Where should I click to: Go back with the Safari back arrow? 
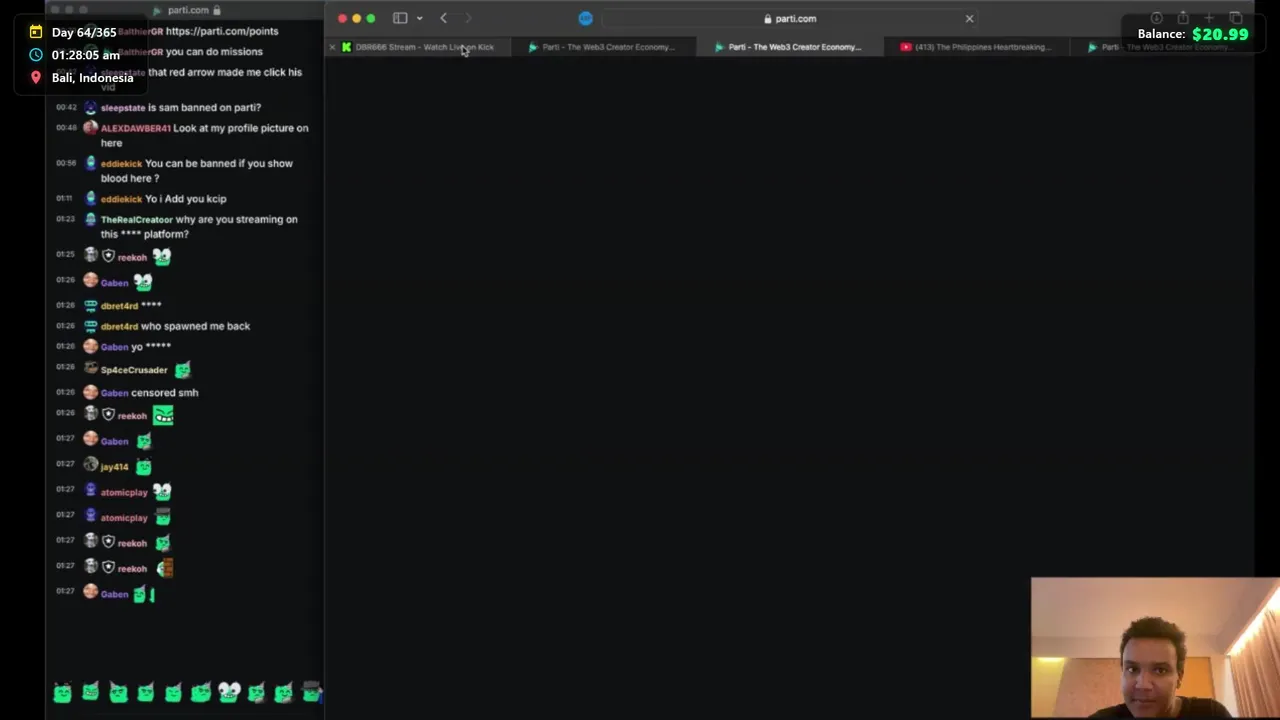(x=444, y=18)
